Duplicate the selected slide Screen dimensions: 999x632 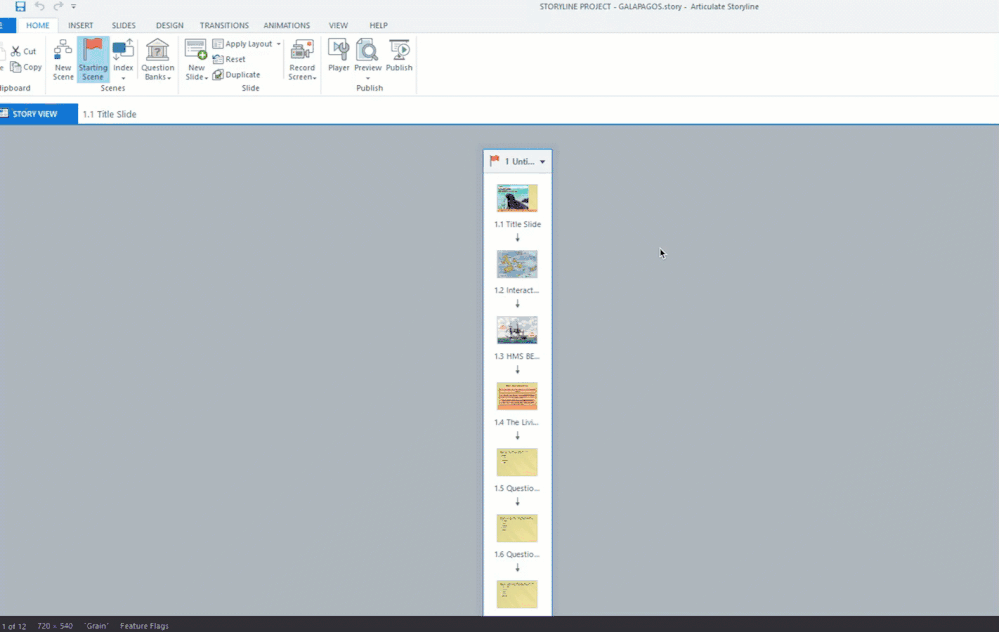tap(236, 75)
